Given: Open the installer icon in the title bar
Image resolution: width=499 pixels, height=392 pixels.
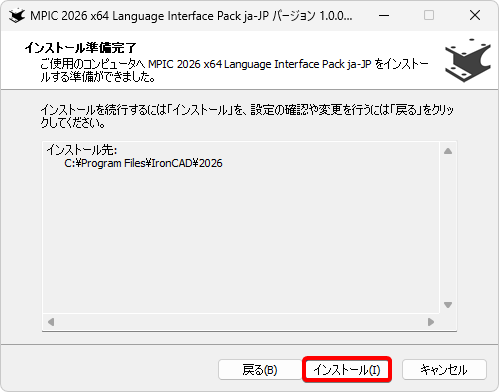Looking at the screenshot, I should pyautogui.click(x=17, y=15).
